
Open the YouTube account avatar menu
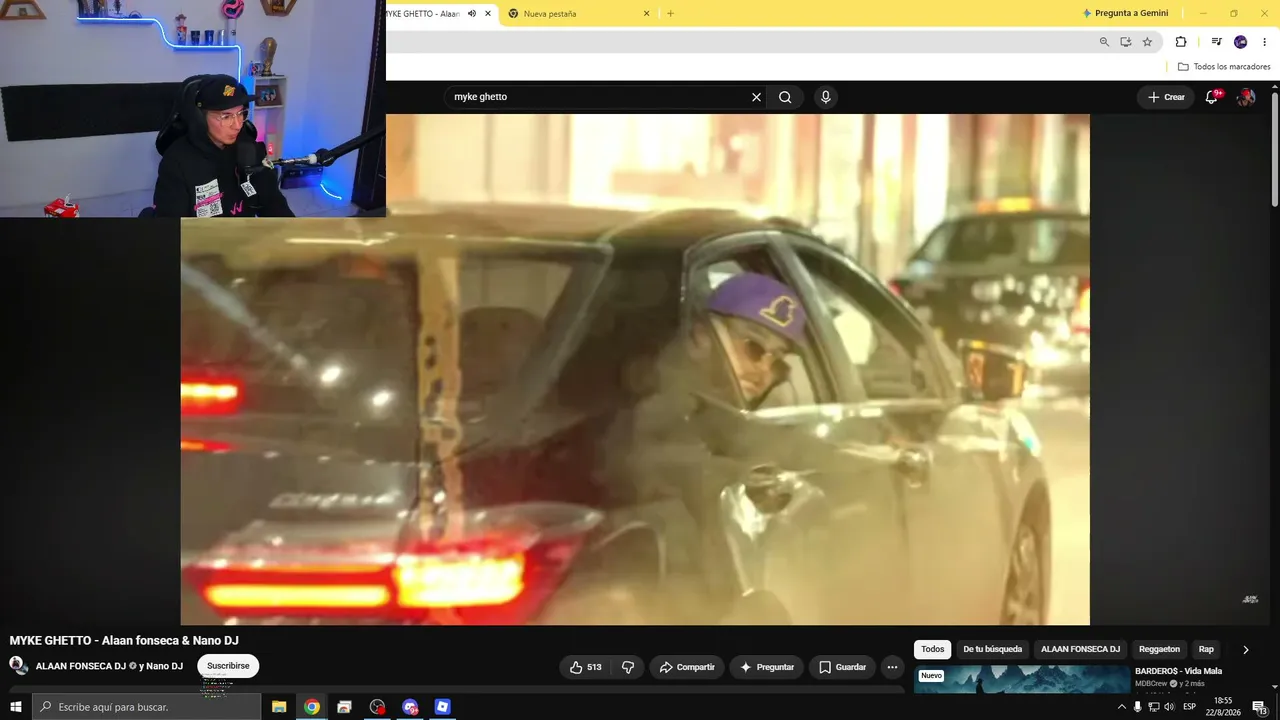1246,97
